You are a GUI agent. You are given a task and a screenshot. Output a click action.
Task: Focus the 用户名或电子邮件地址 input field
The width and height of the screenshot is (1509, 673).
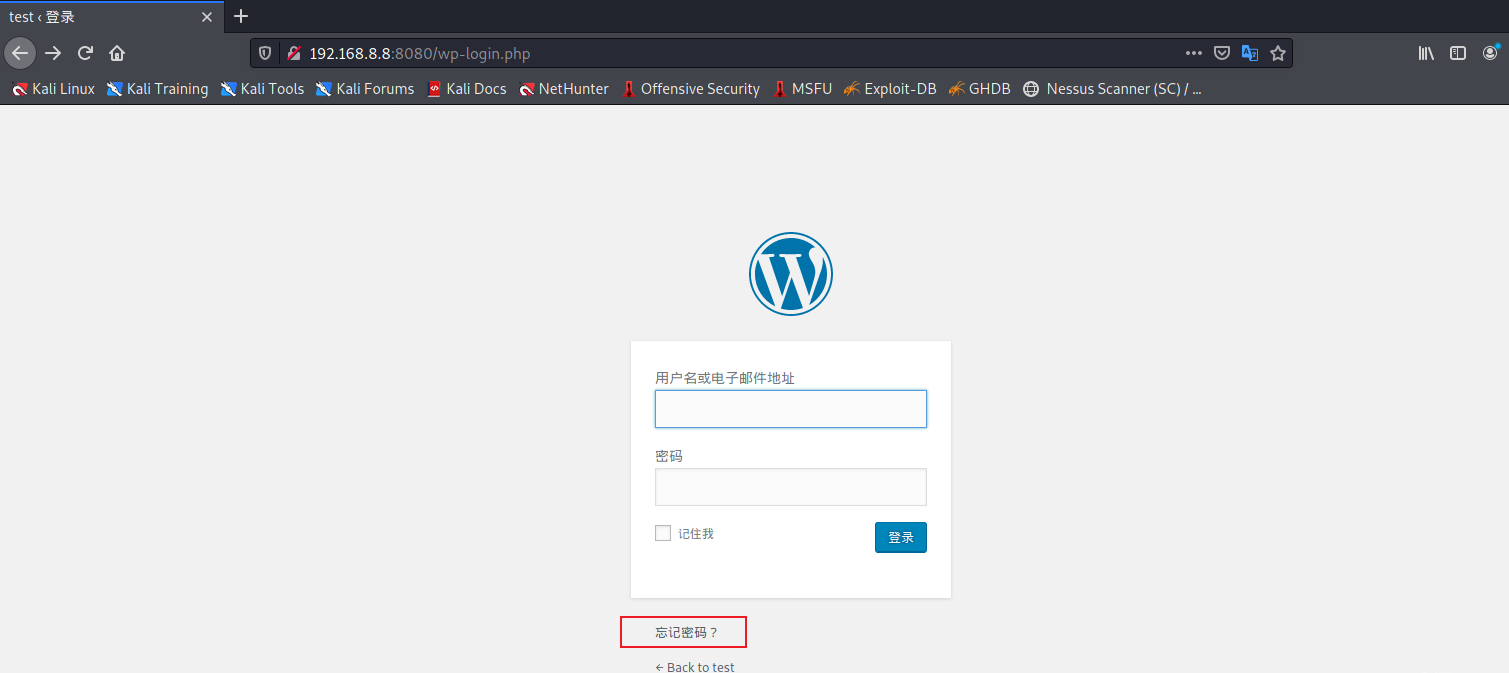point(791,409)
